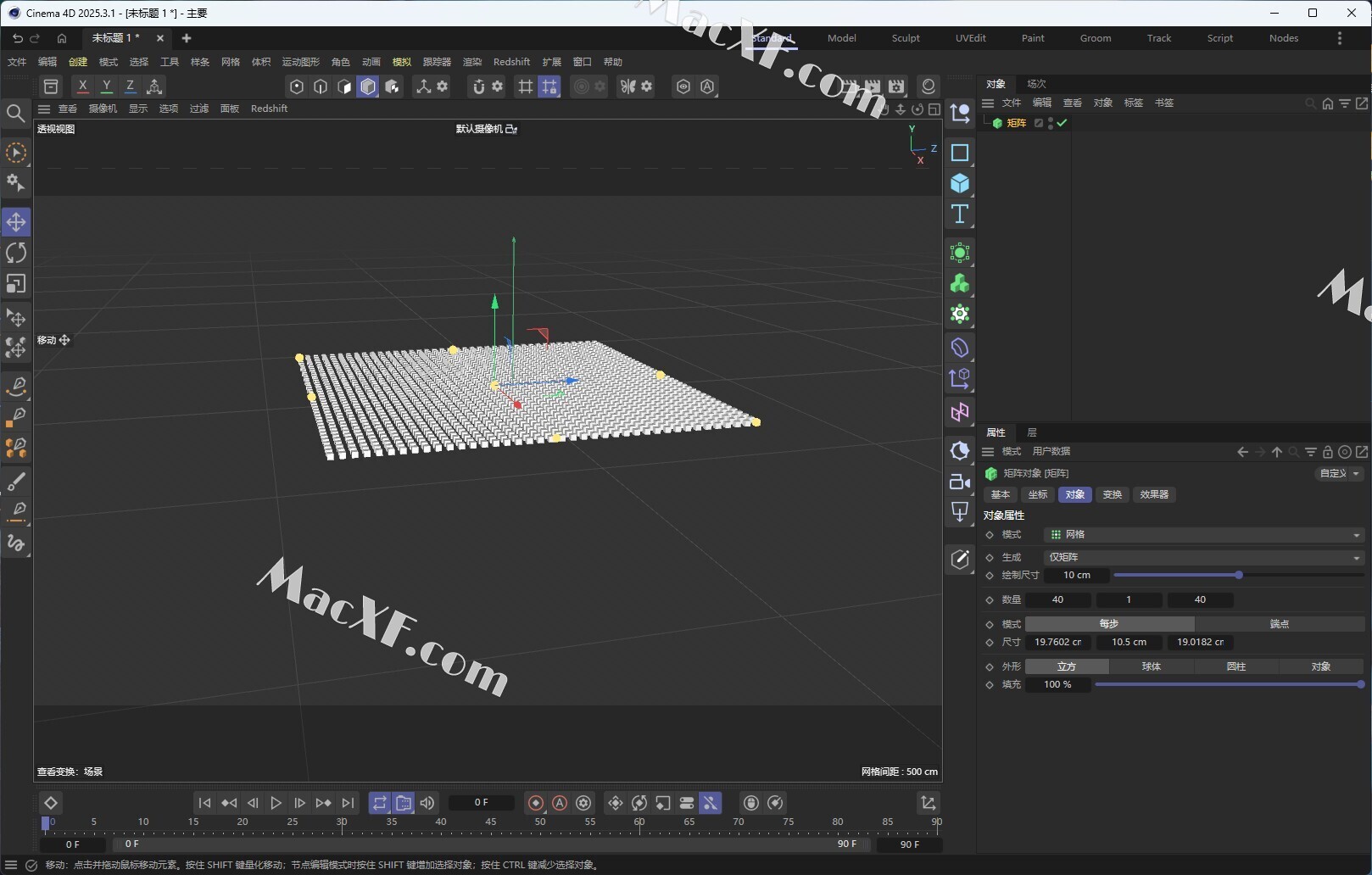1372x875 pixels.
Task: Toggle Z axis lock
Action: point(130,86)
